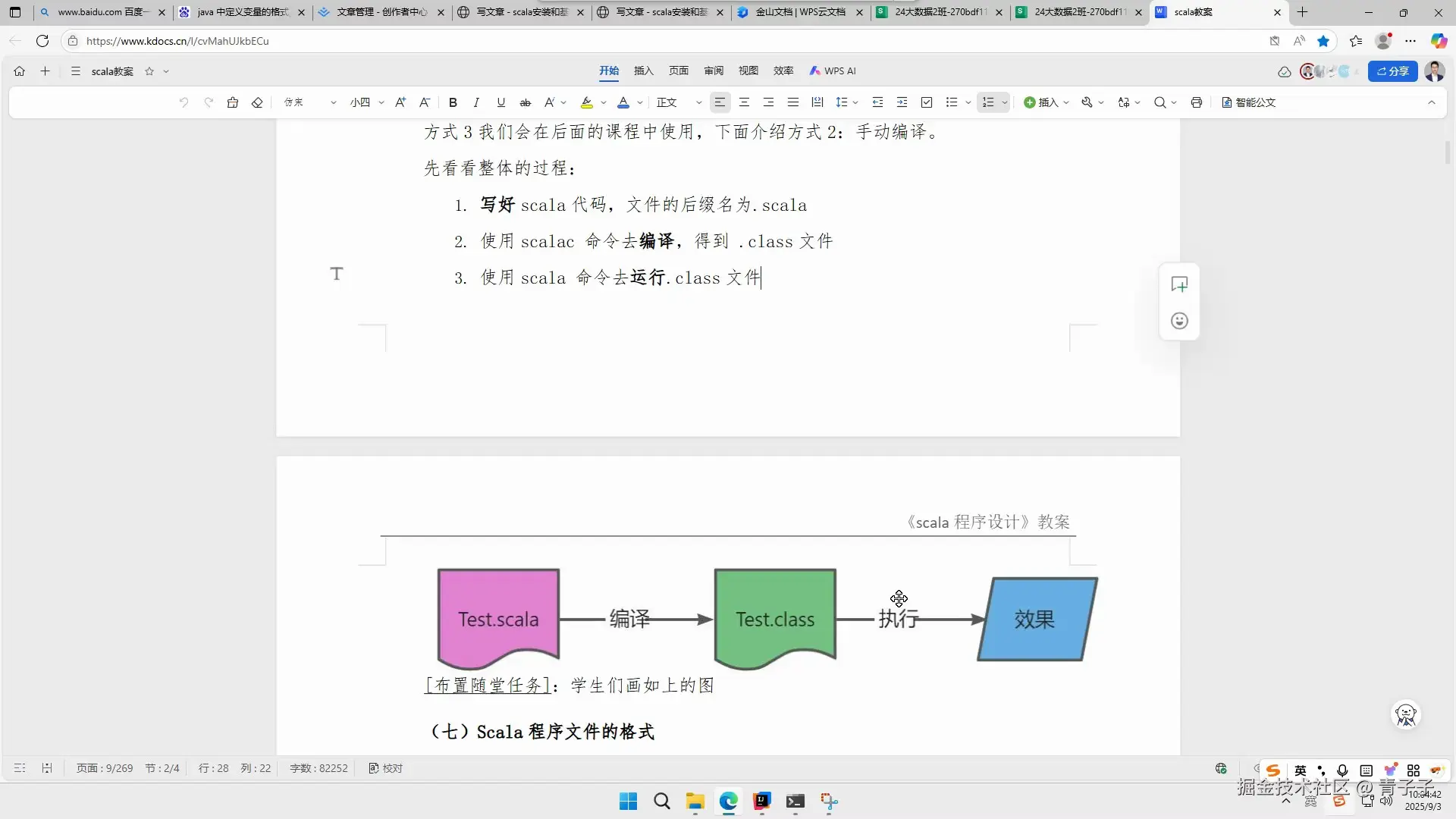Click the print icon in toolbar
This screenshot has width=1456, height=819.
click(1196, 102)
